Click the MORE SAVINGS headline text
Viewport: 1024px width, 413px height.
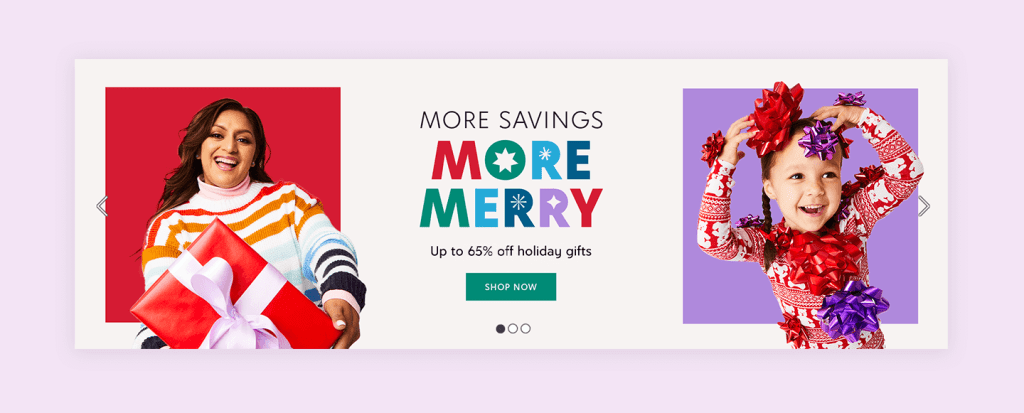[511, 120]
